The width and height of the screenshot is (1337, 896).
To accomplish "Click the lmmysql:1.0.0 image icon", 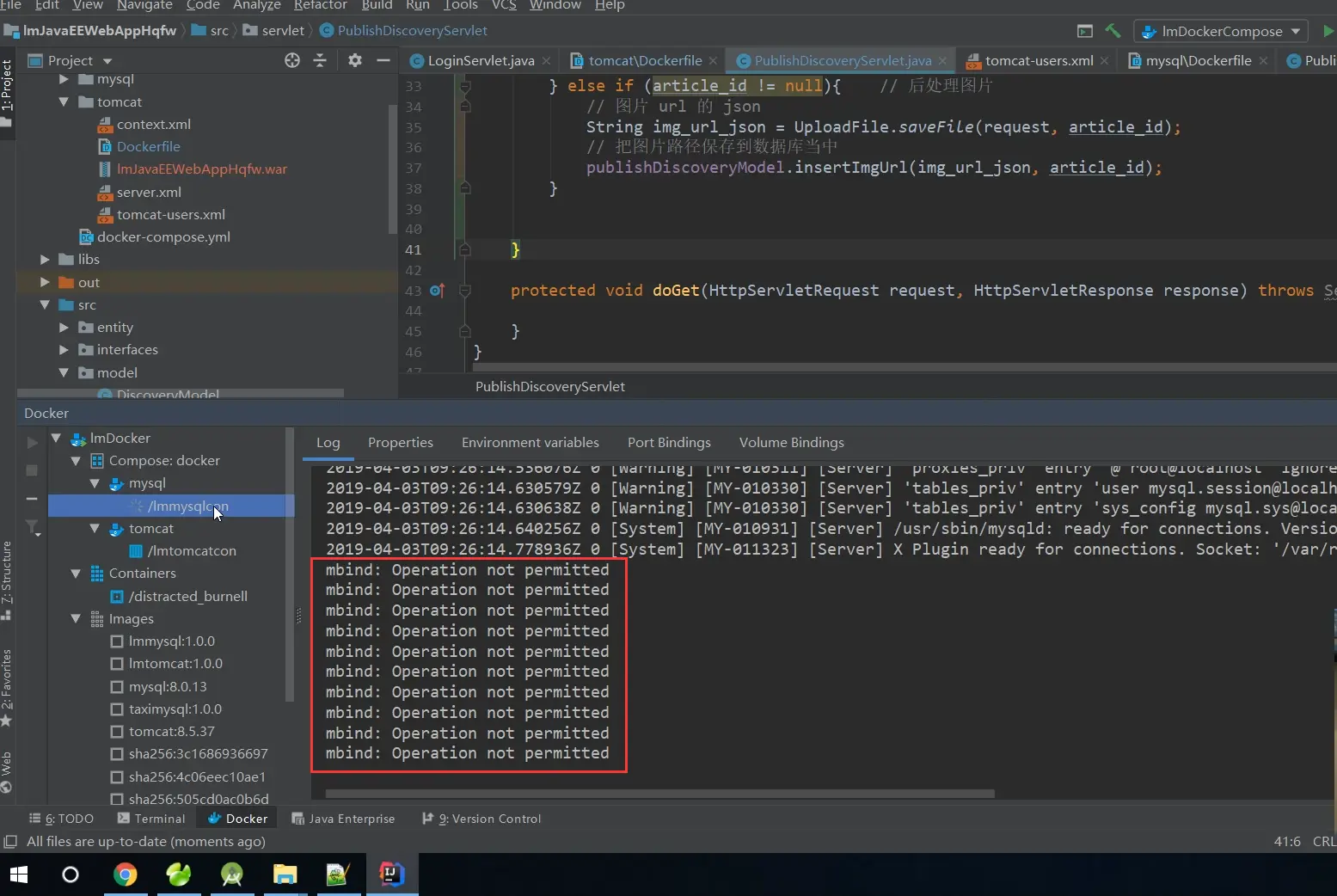I will (118, 641).
